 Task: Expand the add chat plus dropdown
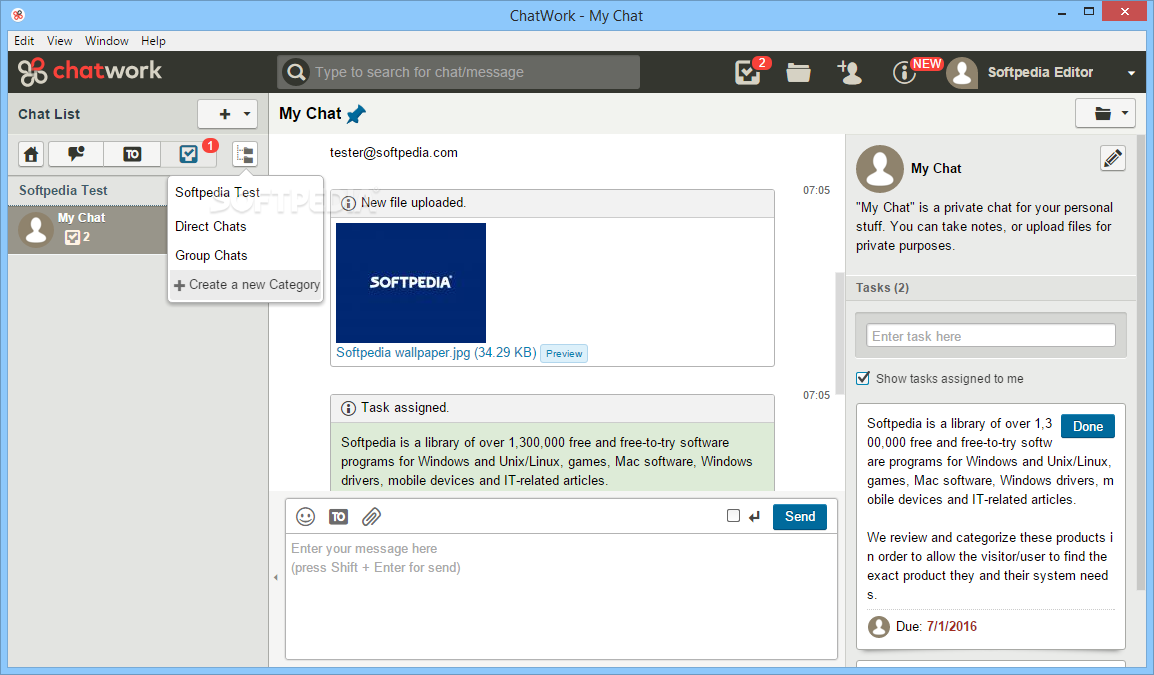click(227, 114)
